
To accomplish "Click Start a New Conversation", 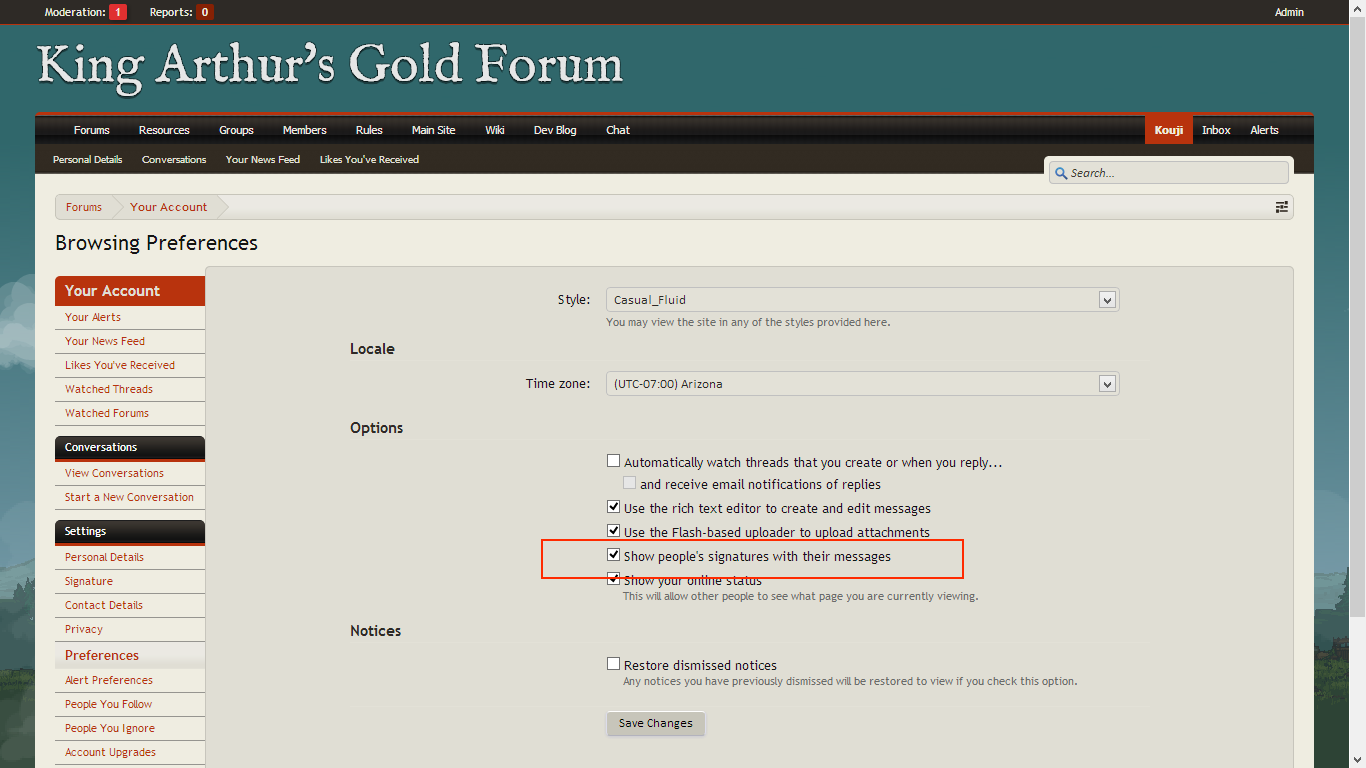I will pos(130,497).
